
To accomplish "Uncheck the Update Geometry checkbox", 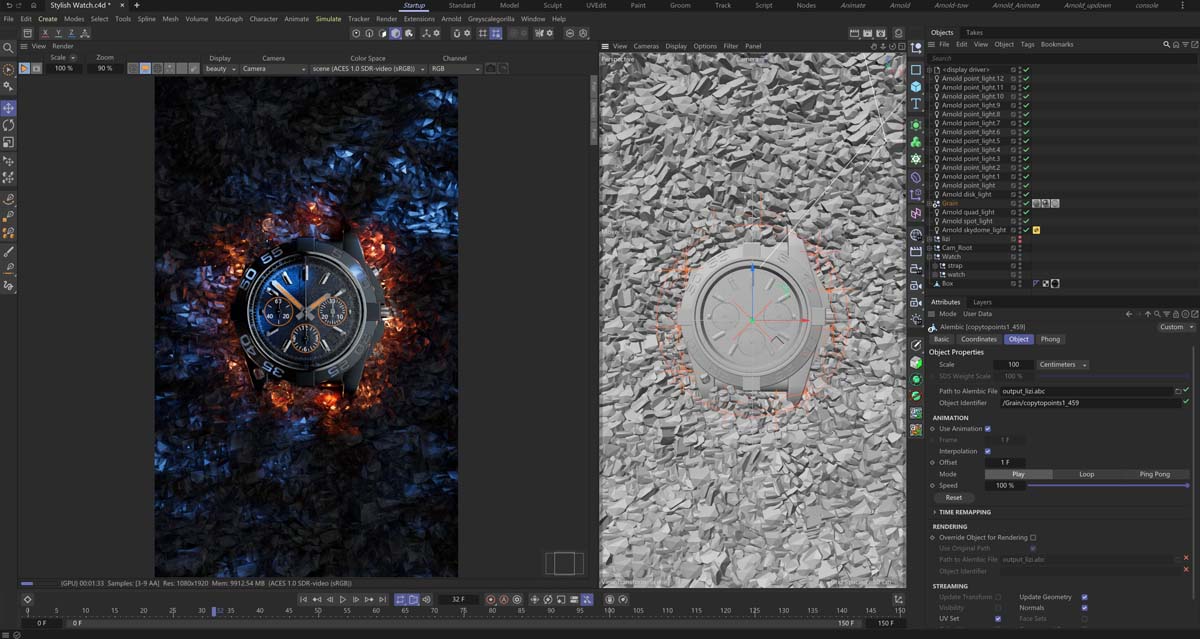I will (1085, 597).
